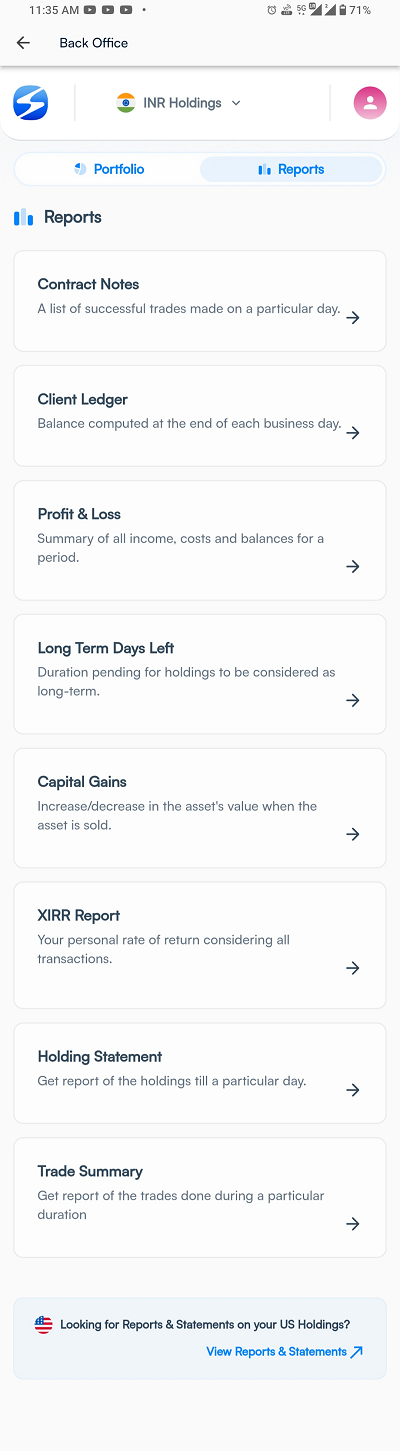Screen dimensions: 400x1451
Task: Open the blue S app logo
Action: [30, 103]
